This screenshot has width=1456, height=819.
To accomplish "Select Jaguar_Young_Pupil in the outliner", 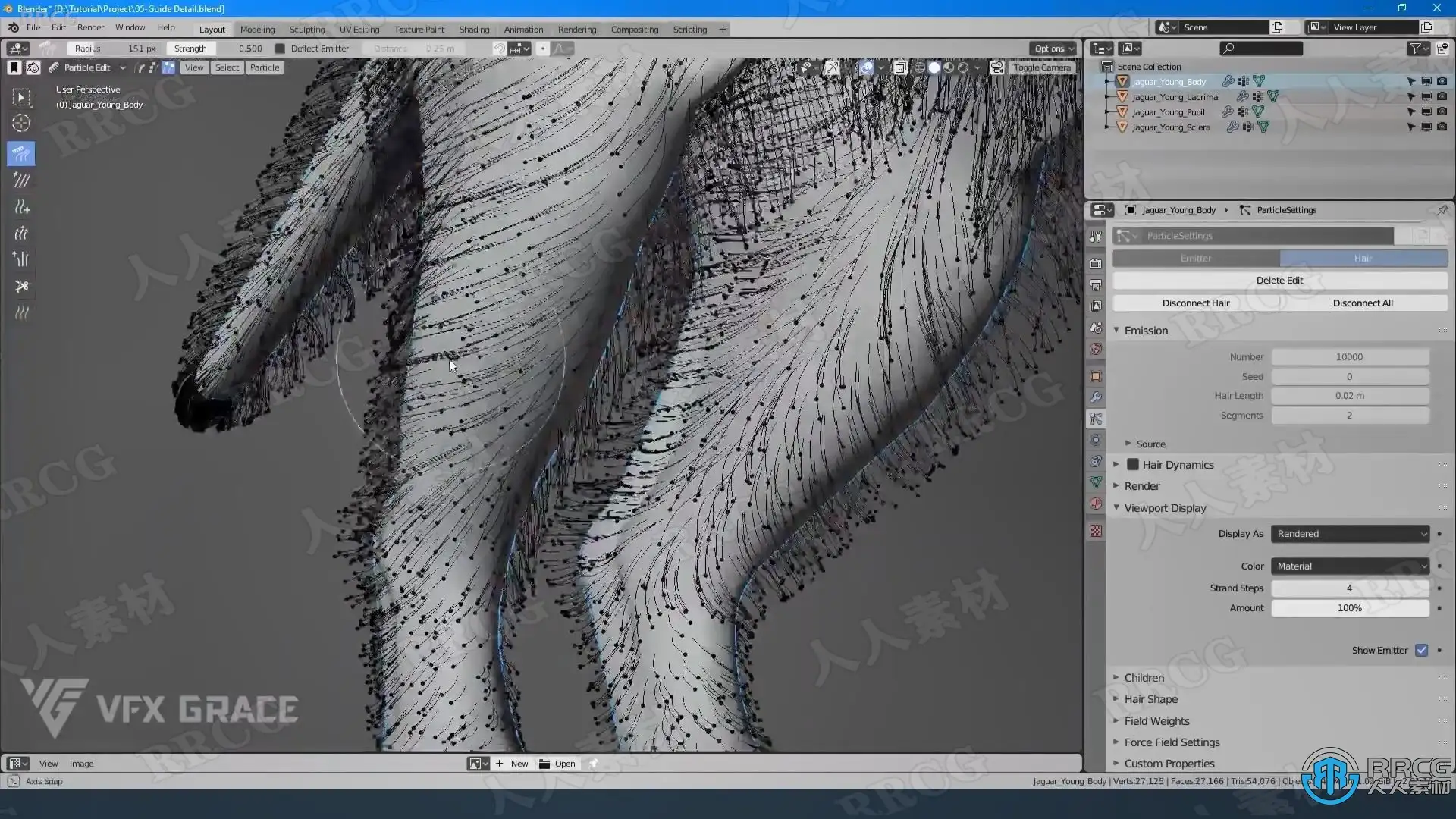I will pos(1168,112).
